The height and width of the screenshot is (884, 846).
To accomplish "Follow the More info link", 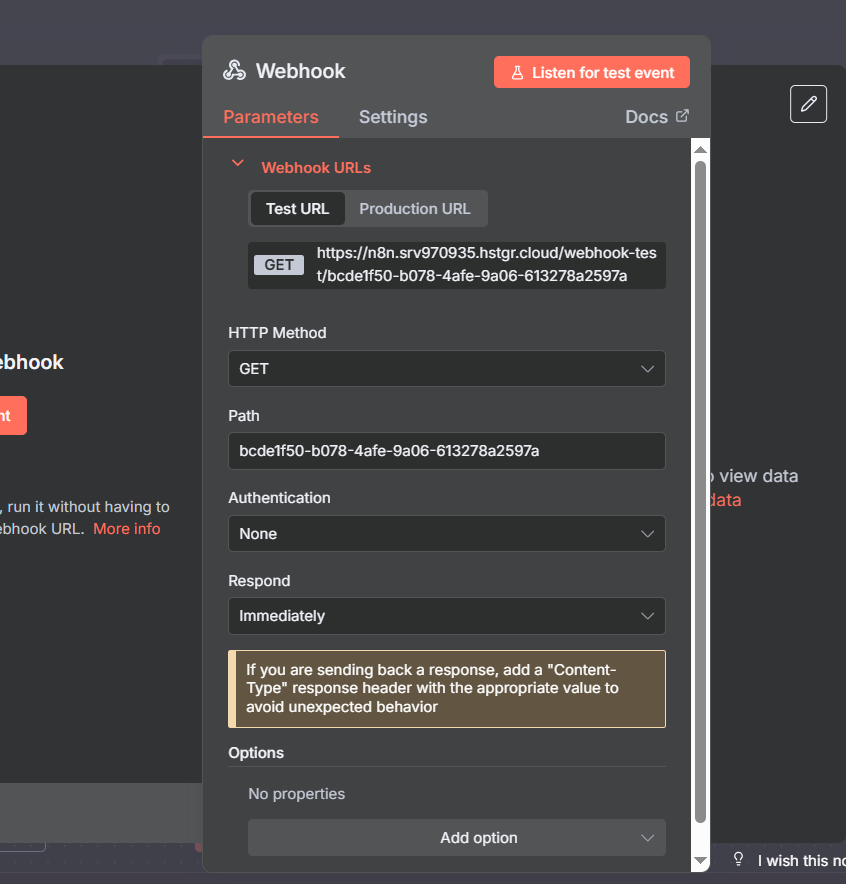I will click(126, 529).
